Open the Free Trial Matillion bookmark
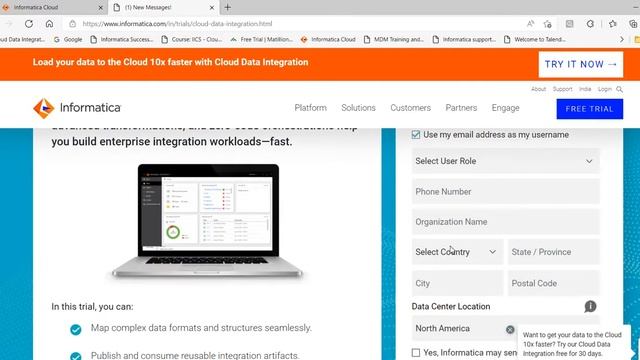640x360 pixels. [x=262, y=40]
